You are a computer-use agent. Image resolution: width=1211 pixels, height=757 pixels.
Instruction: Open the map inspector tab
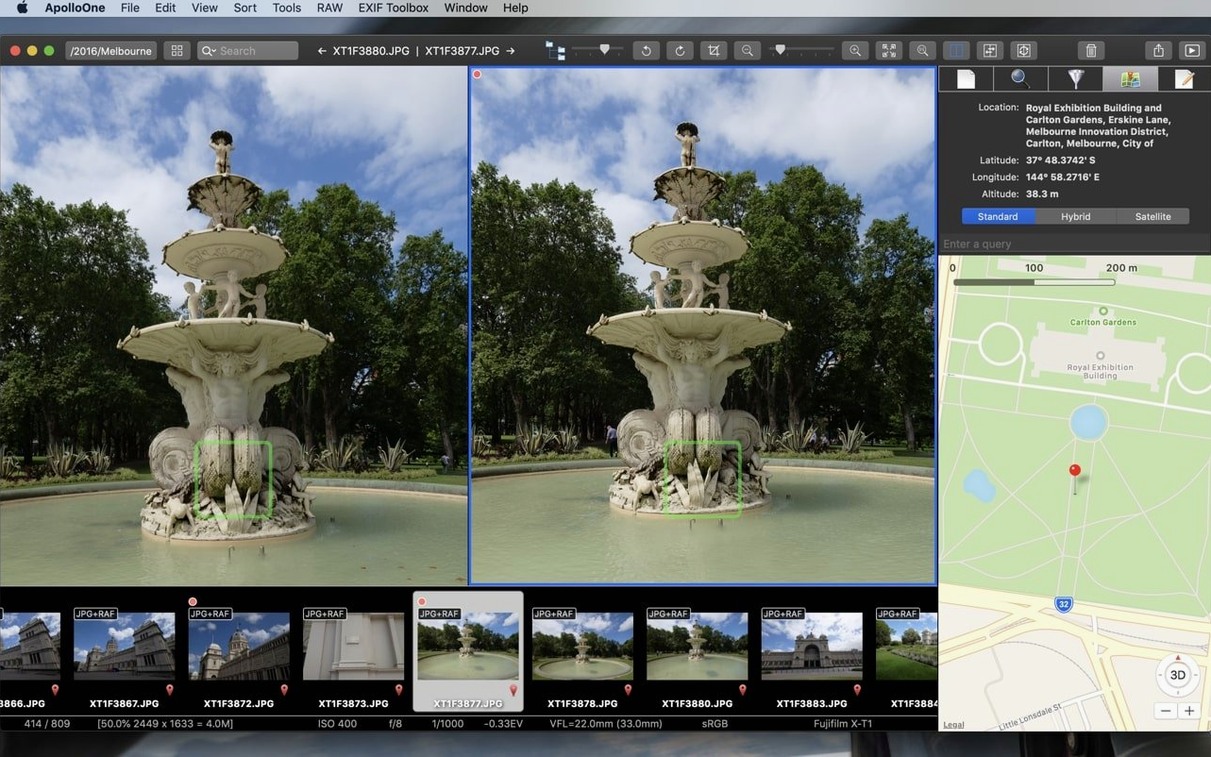click(1130, 79)
